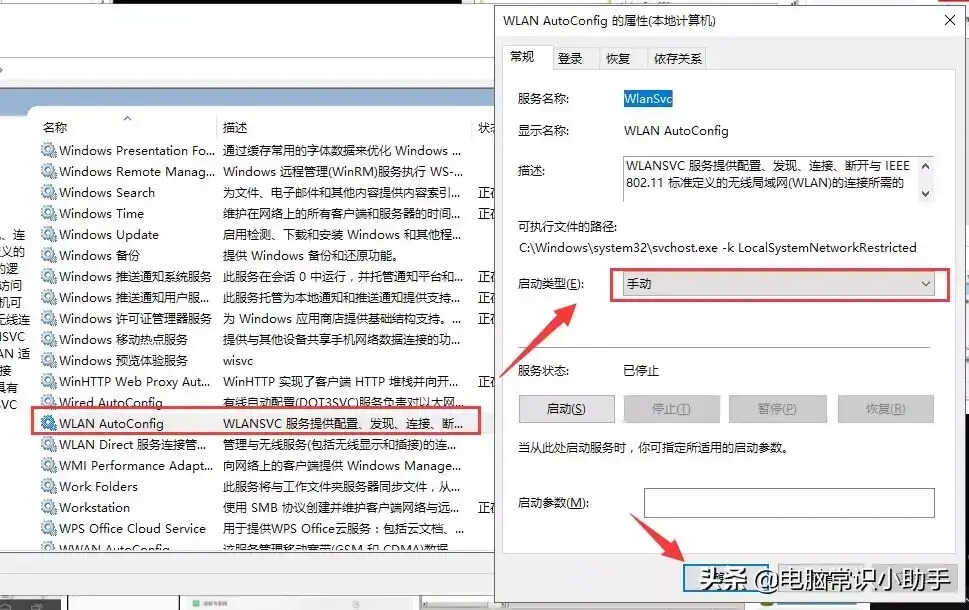Select the Windows 备份 service name
The image size is (969, 610).
(x=99, y=255)
